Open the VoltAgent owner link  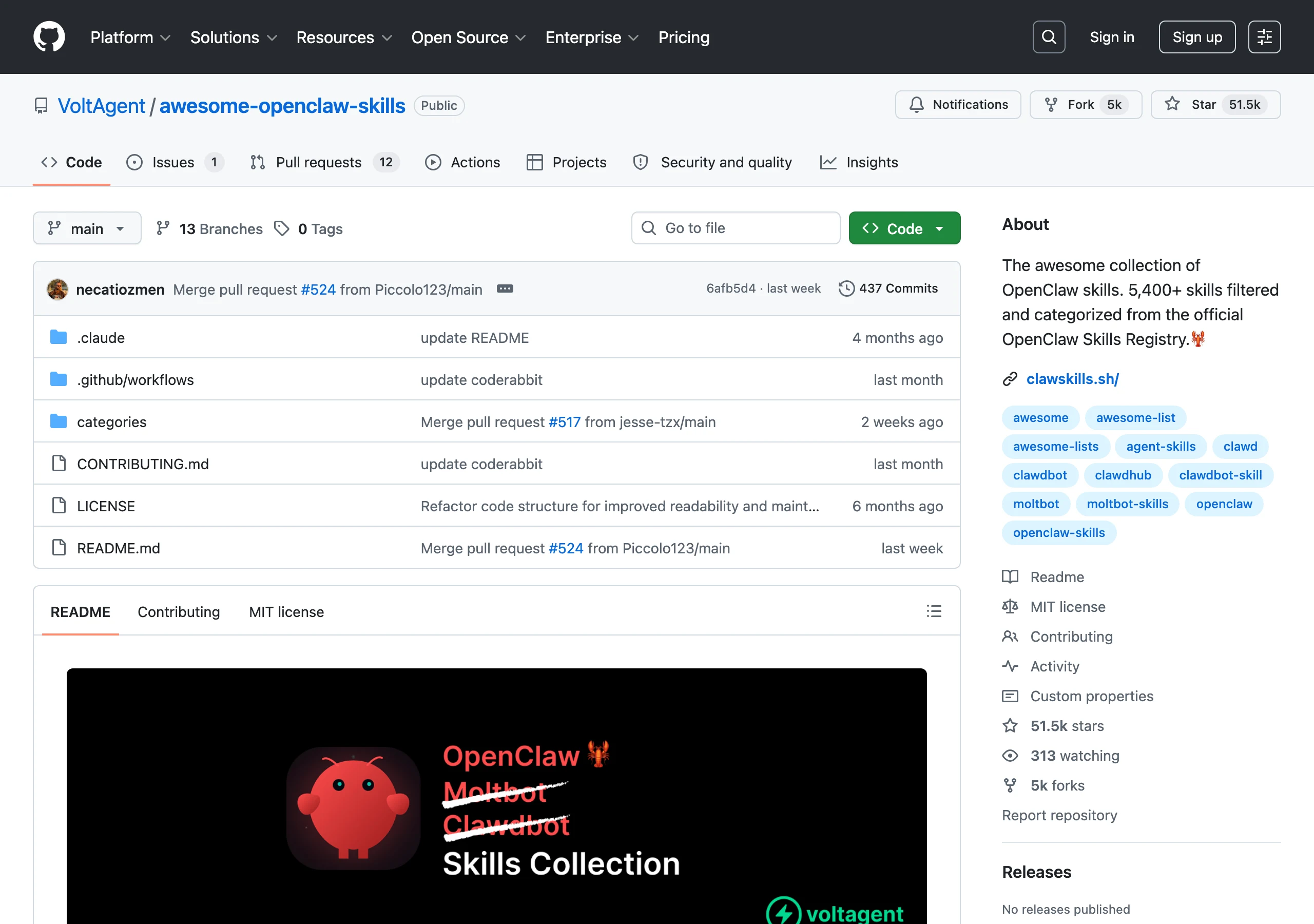coord(101,106)
